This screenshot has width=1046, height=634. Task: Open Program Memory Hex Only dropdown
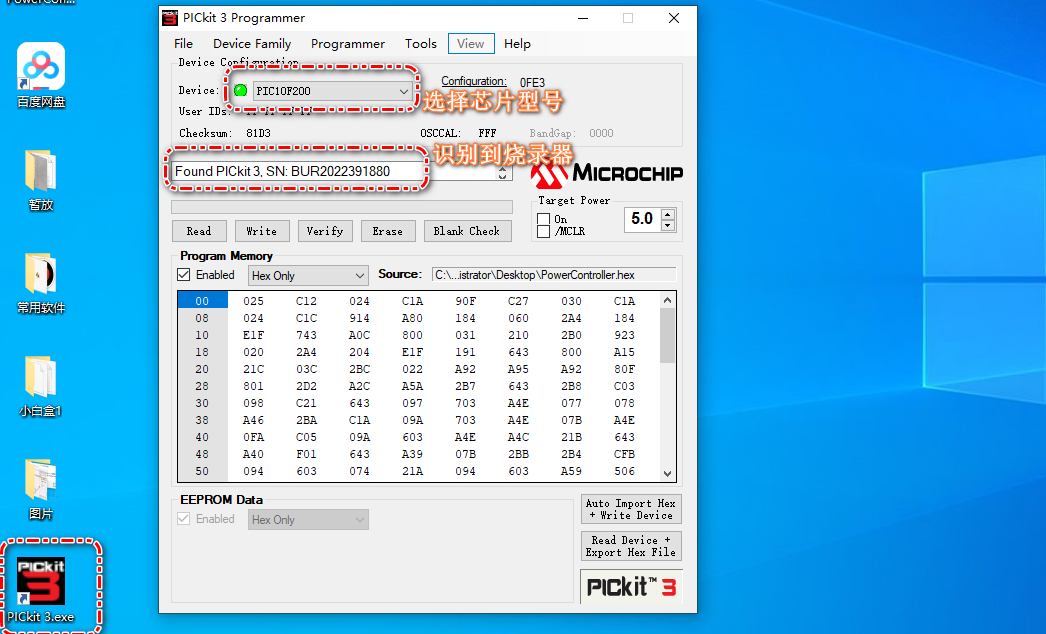coord(308,276)
